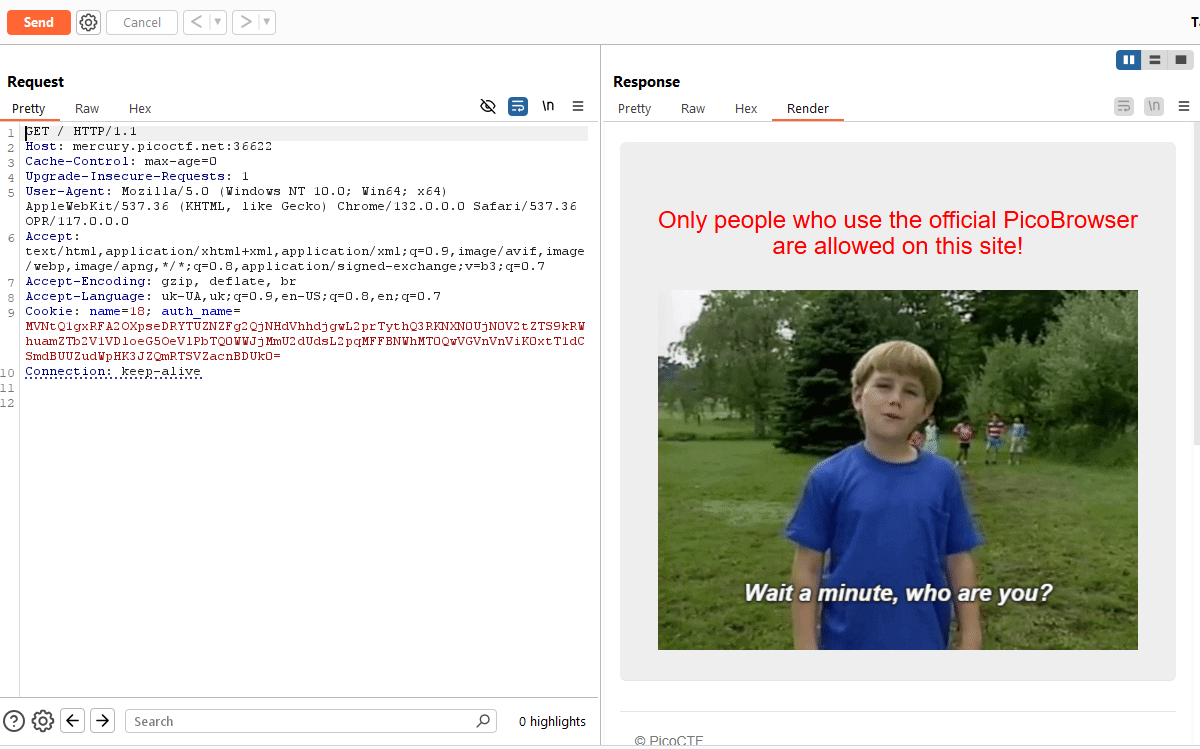Open Response panel hamburger options menu

coord(1184,106)
